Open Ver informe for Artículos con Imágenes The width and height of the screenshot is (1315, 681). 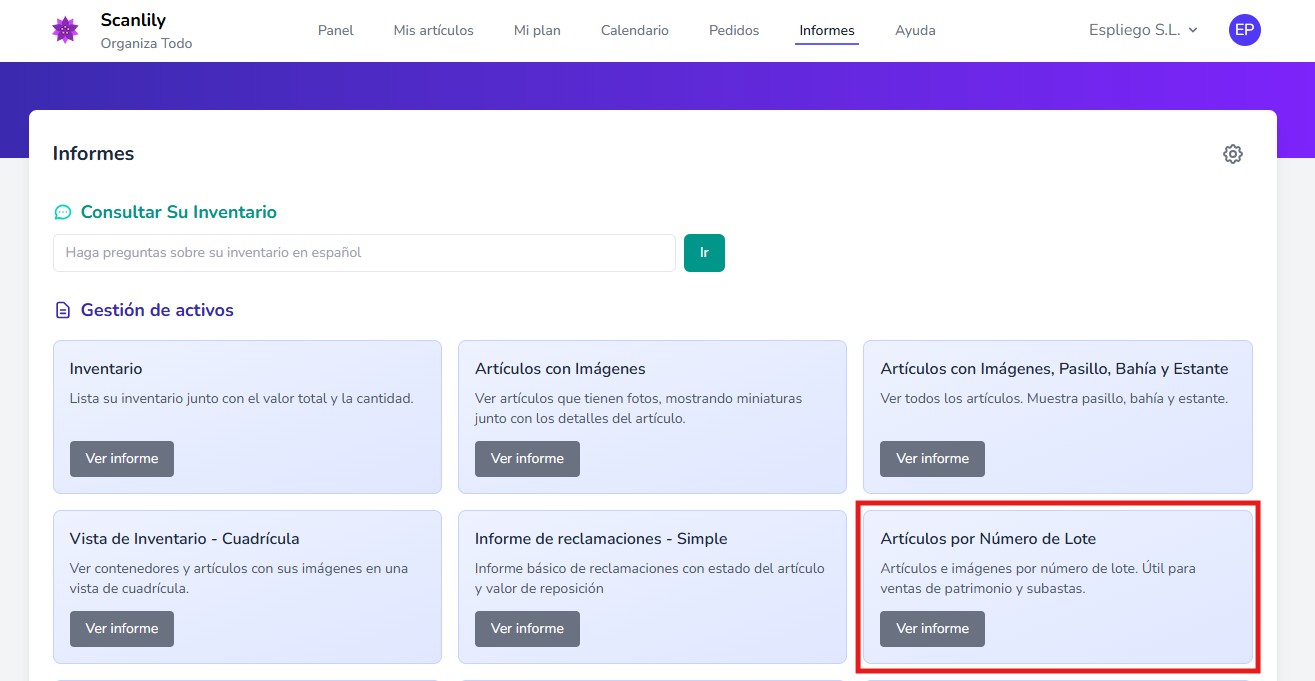coord(527,459)
